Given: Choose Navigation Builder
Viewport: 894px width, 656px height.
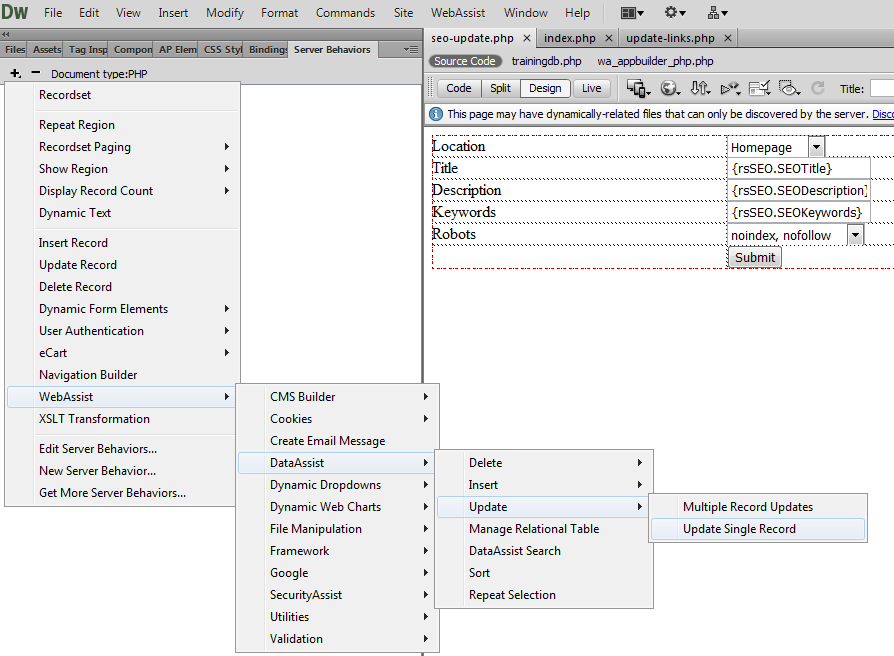Looking at the screenshot, I should coord(123,374).
